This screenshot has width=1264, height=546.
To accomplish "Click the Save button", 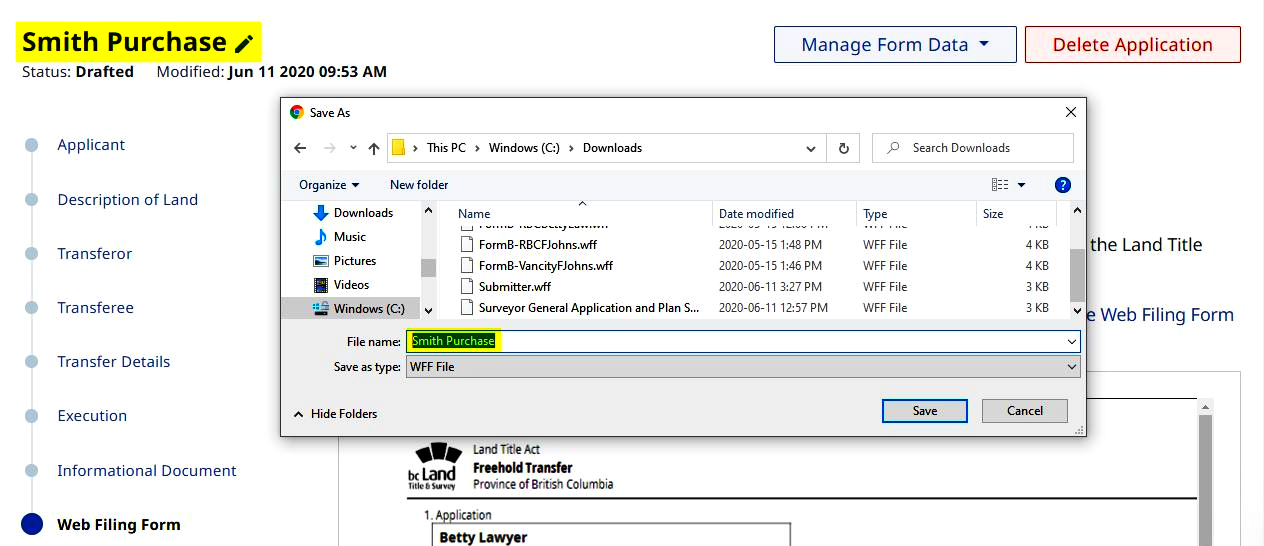I will pos(925,411).
